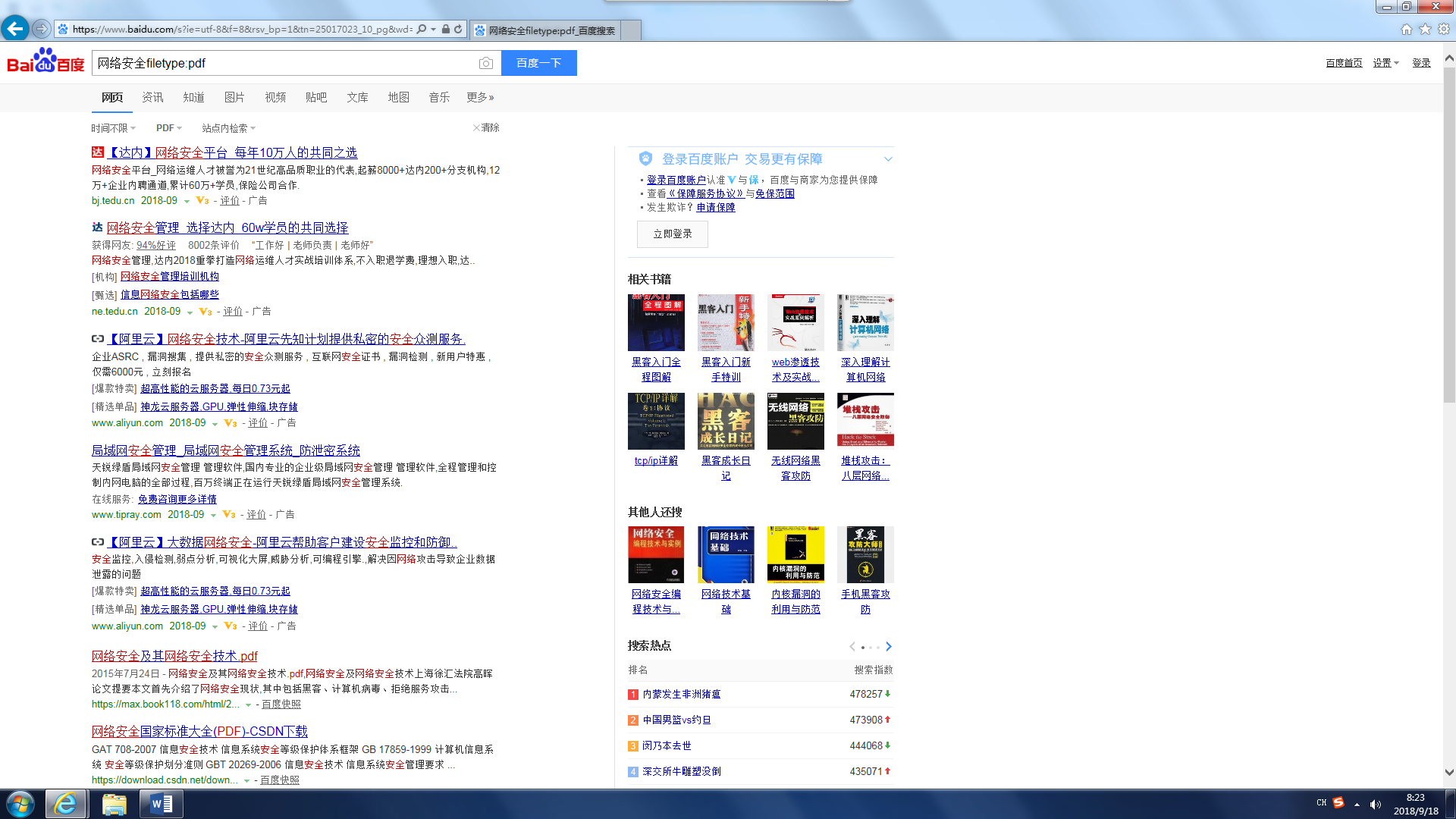Click the 百度一下 search button
Image resolution: width=1456 pixels, height=819 pixels.
pyautogui.click(x=538, y=63)
